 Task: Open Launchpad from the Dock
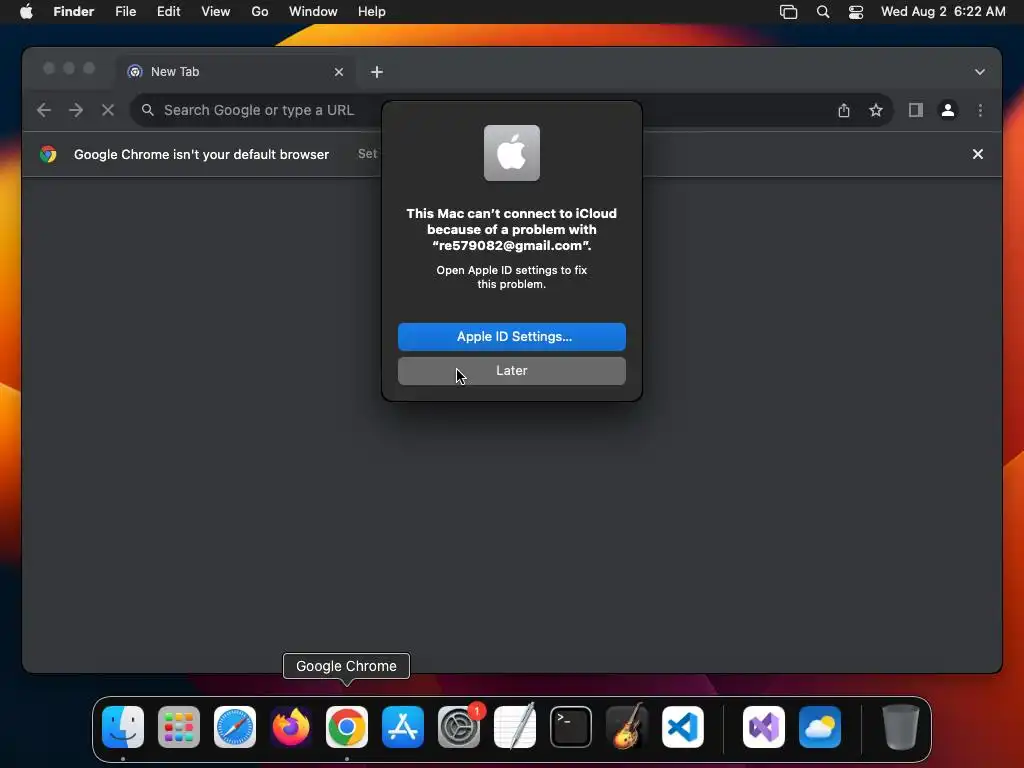coord(179,727)
